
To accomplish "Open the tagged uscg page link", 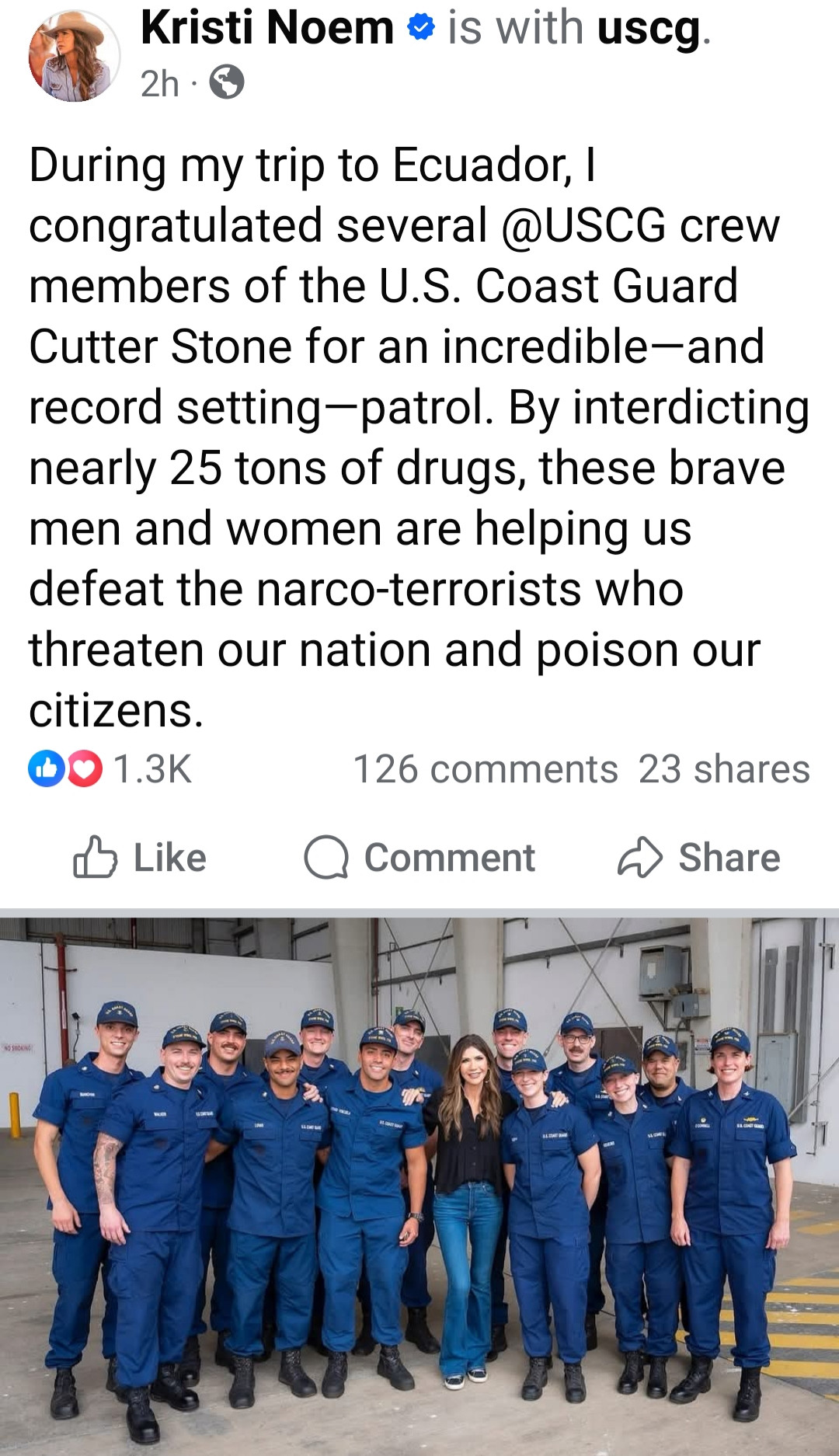I will [x=649, y=30].
